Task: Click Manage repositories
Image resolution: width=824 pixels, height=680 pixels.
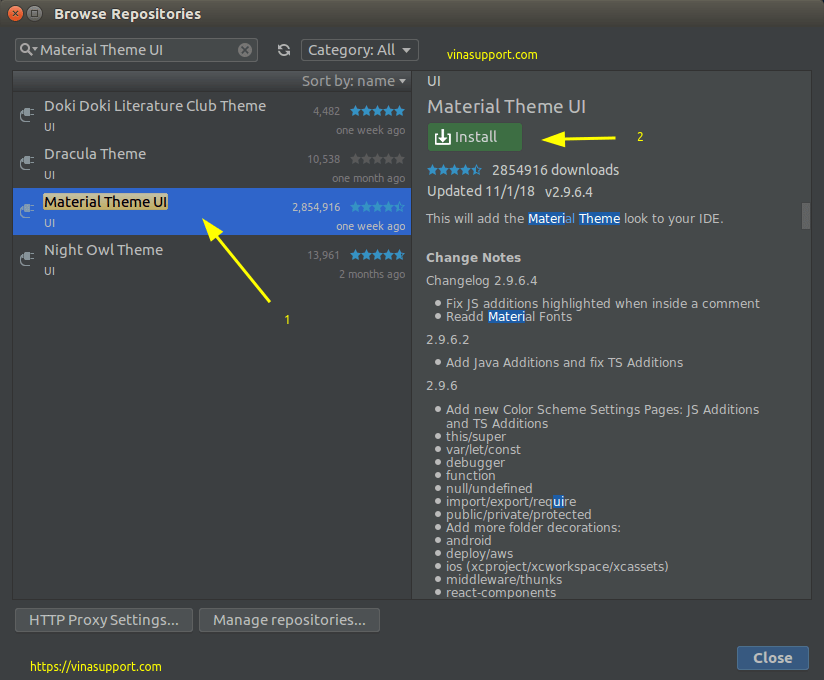Action: [x=289, y=620]
